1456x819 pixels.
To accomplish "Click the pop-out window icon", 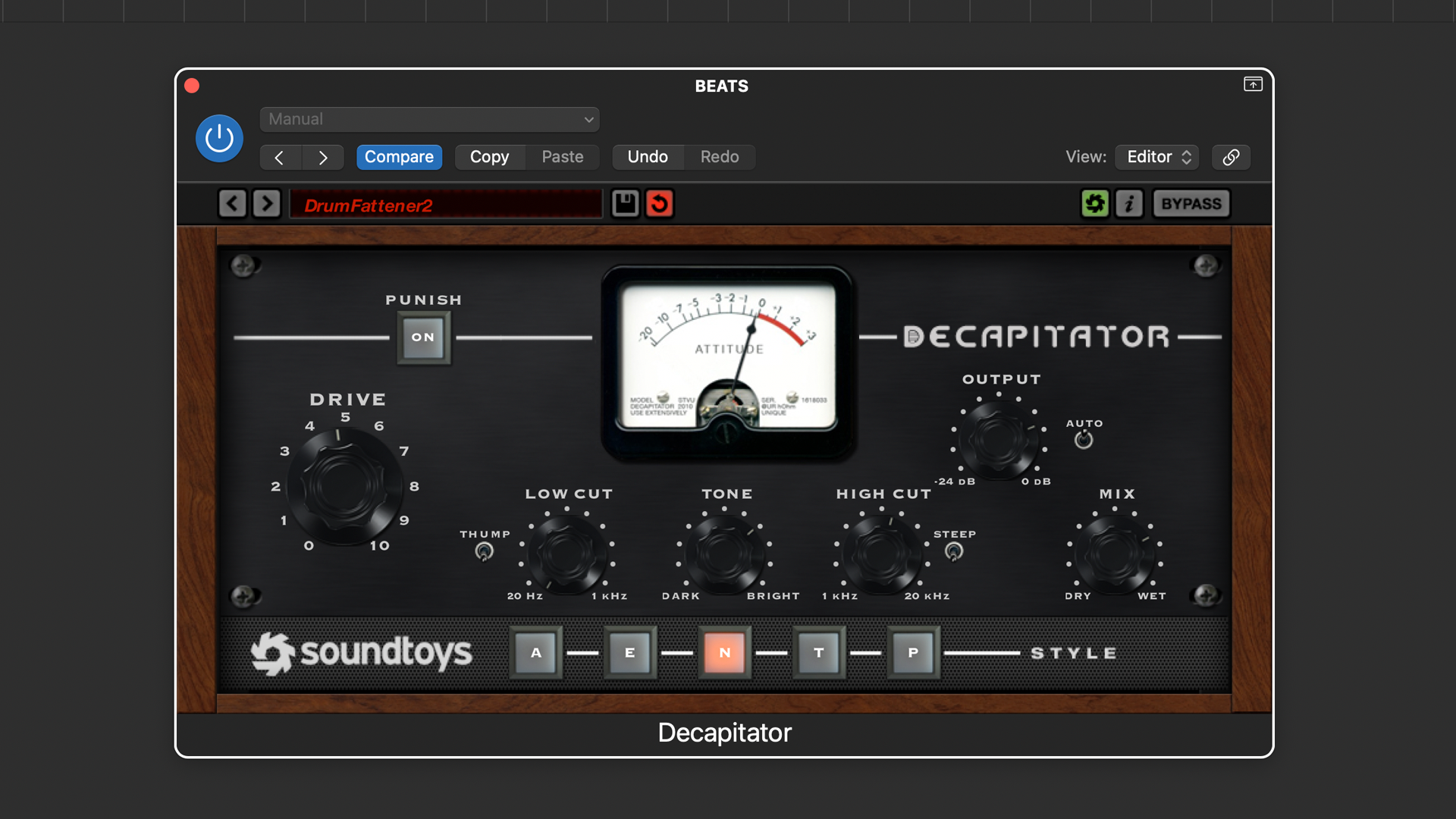I will pos(1253,84).
